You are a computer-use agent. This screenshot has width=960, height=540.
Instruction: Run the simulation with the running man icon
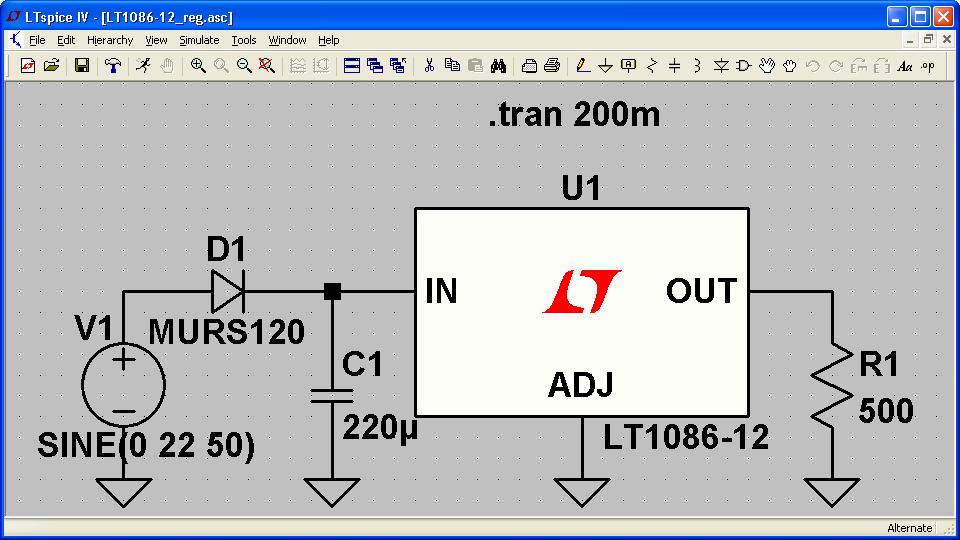(x=143, y=66)
